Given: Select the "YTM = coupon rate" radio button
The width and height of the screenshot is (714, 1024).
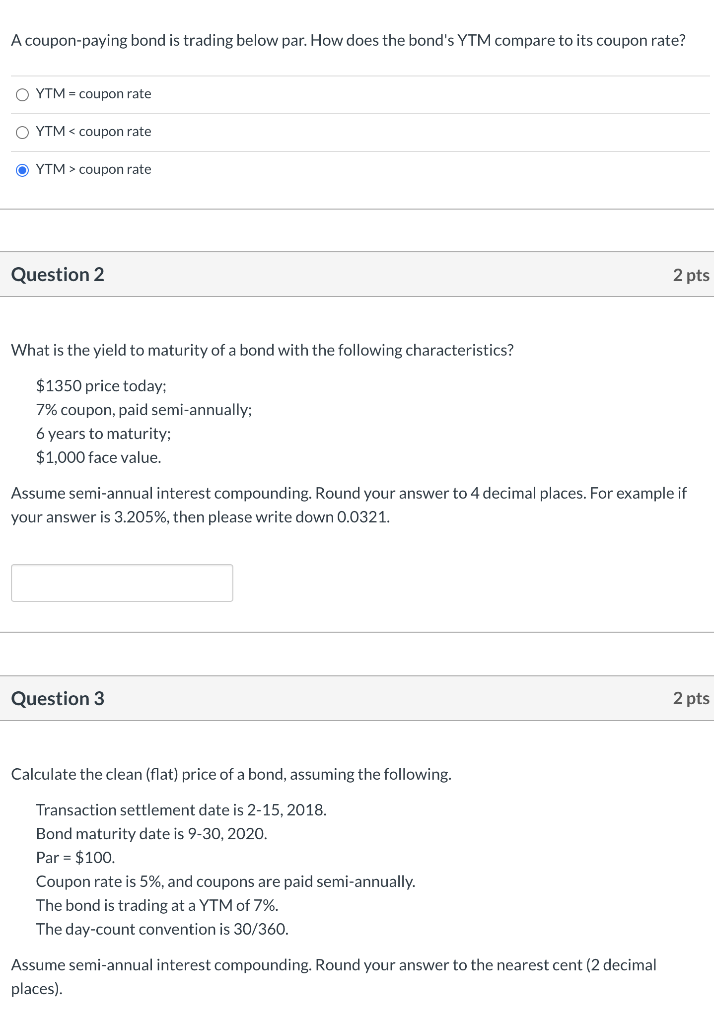Looking at the screenshot, I should (22, 94).
